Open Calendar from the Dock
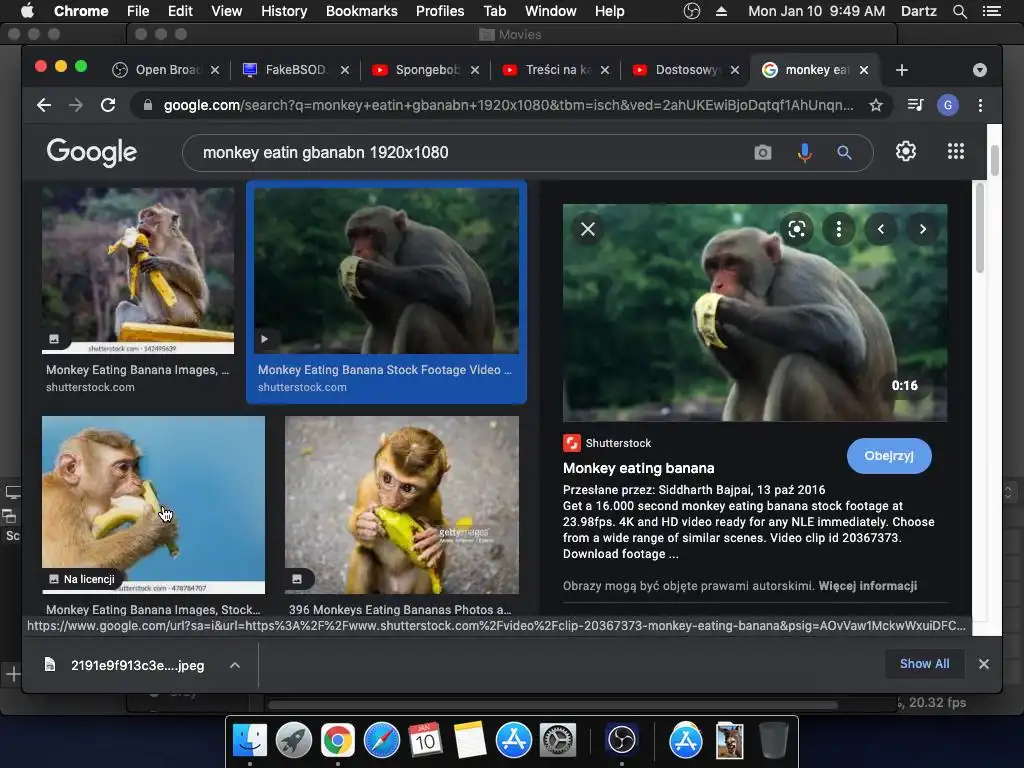 [425, 741]
